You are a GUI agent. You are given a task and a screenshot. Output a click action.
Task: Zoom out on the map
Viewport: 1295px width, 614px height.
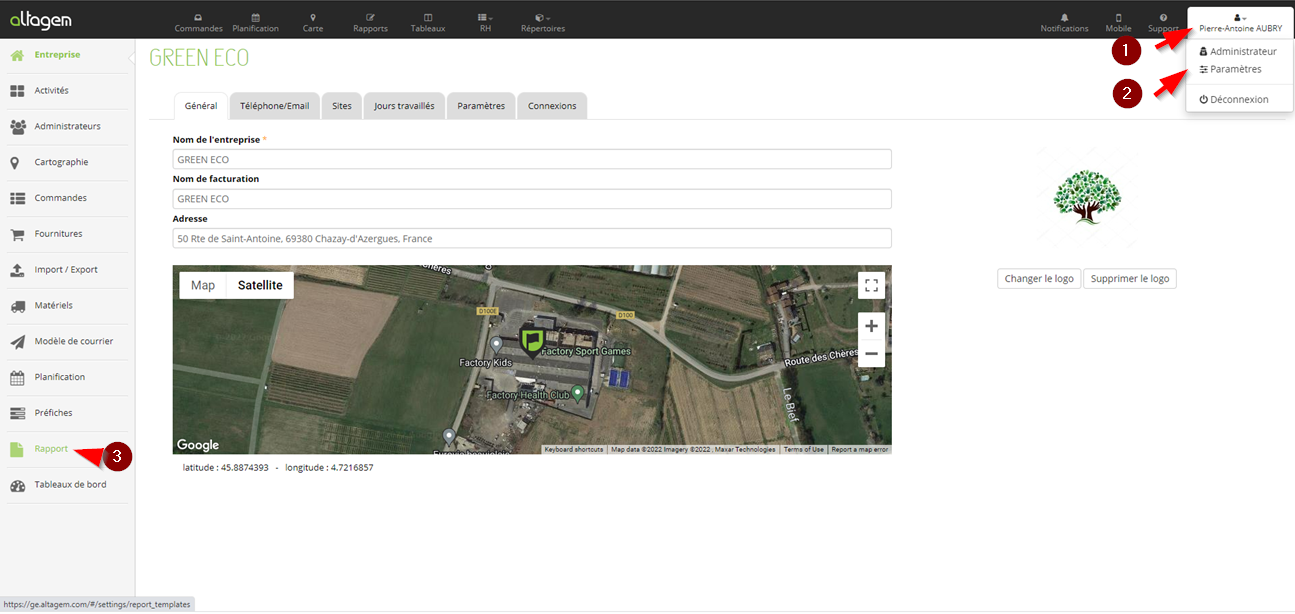[x=871, y=354]
